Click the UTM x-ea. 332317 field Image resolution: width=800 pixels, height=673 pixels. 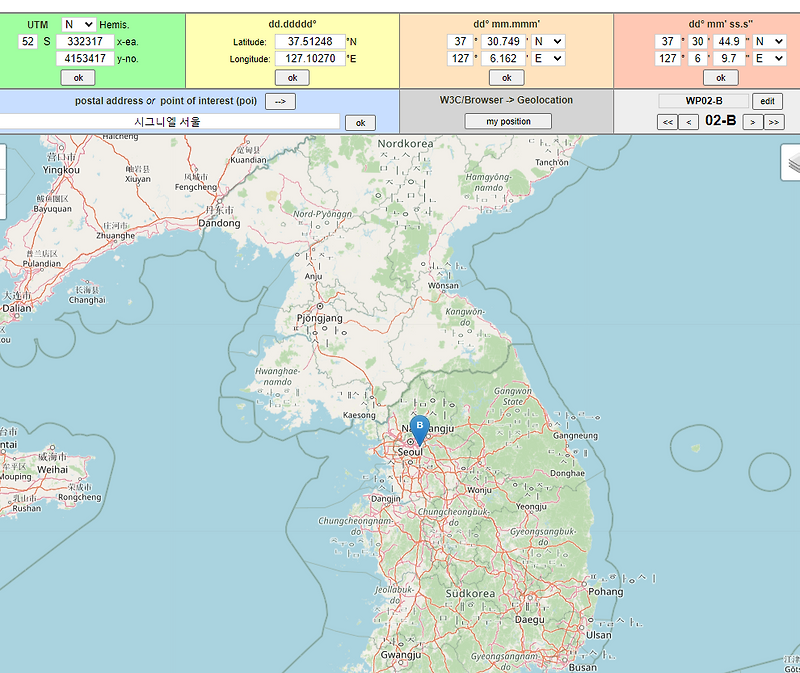[85, 41]
